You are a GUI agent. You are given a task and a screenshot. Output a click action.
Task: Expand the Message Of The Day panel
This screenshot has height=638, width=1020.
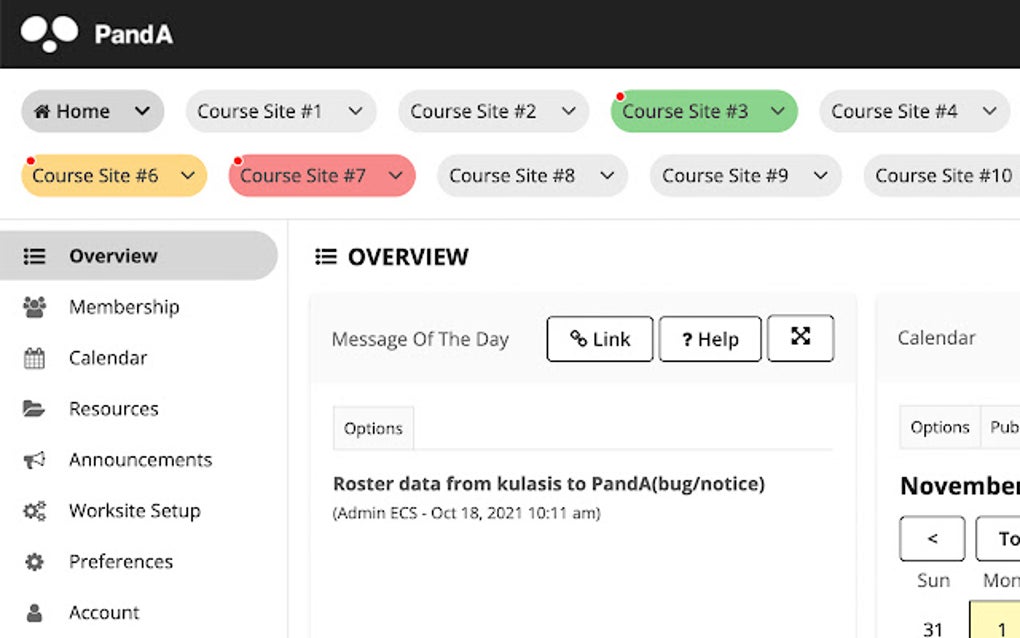[800, 338]
